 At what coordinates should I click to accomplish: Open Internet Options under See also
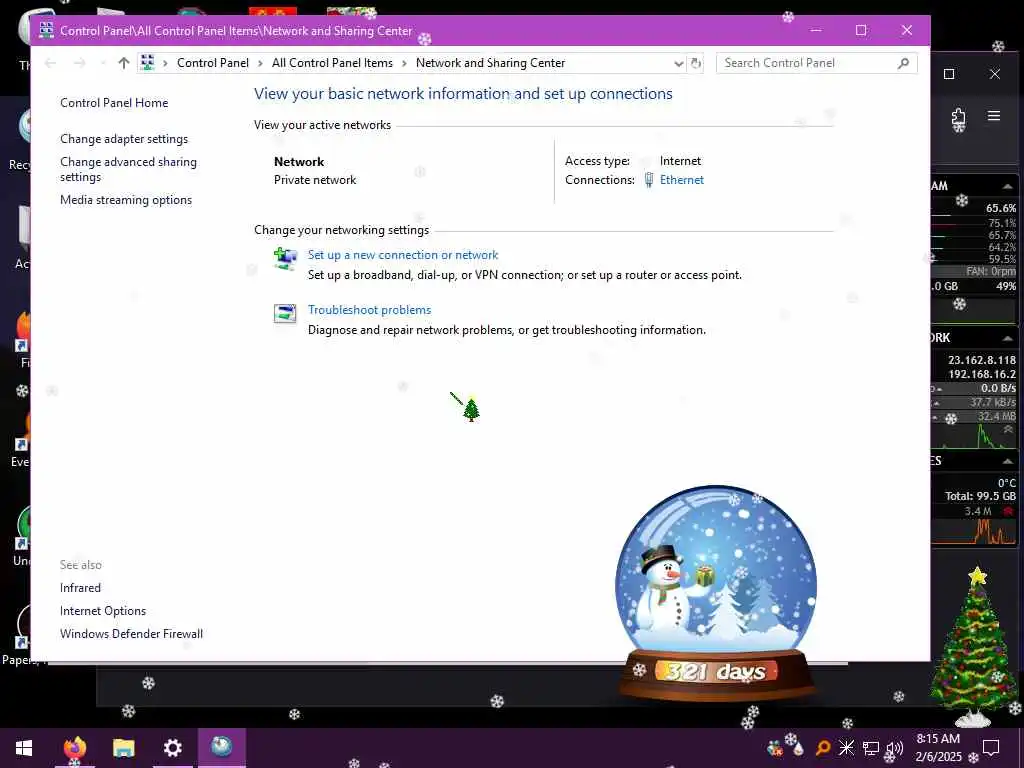(x=103, y=611)
